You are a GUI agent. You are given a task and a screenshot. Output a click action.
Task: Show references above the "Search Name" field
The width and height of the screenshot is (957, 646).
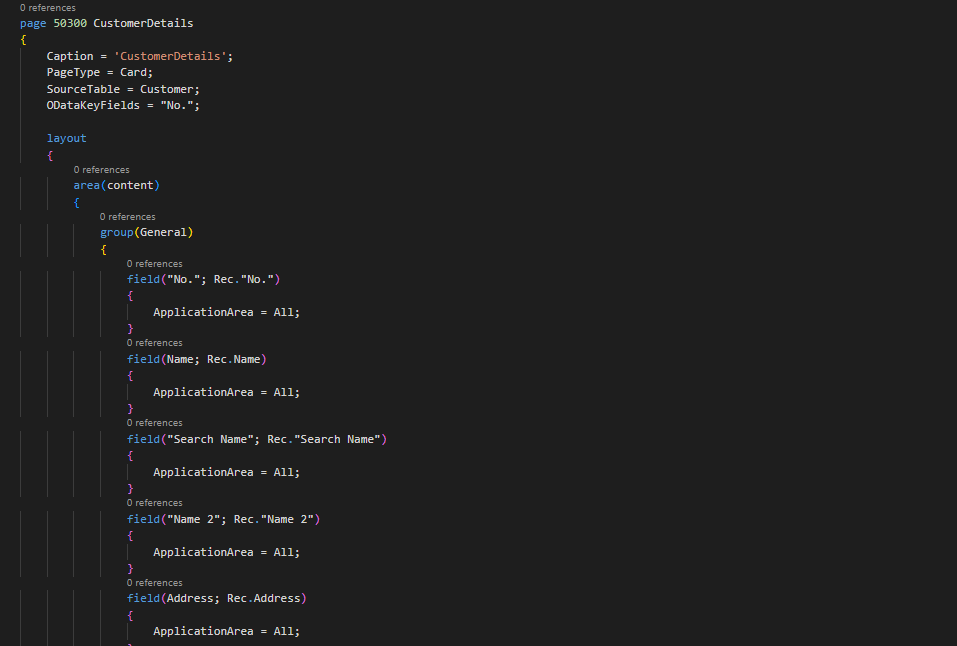tap(154, 423)
